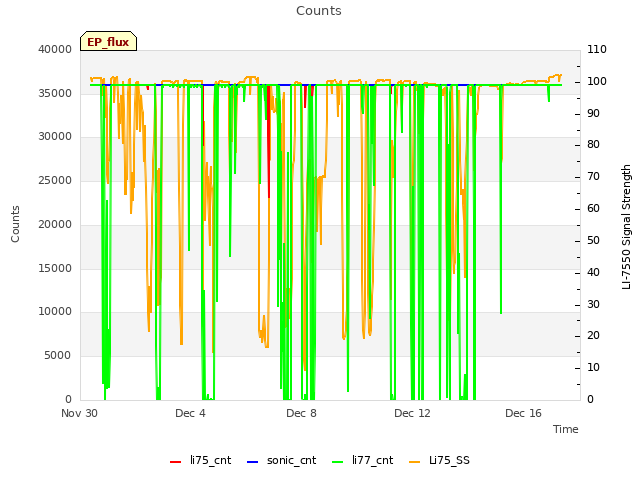Image resolution: width=640 pixels, height=480 pixels.
Task: Toggle the li77_cnt legend entry
Action: click(x=362, y=460)
